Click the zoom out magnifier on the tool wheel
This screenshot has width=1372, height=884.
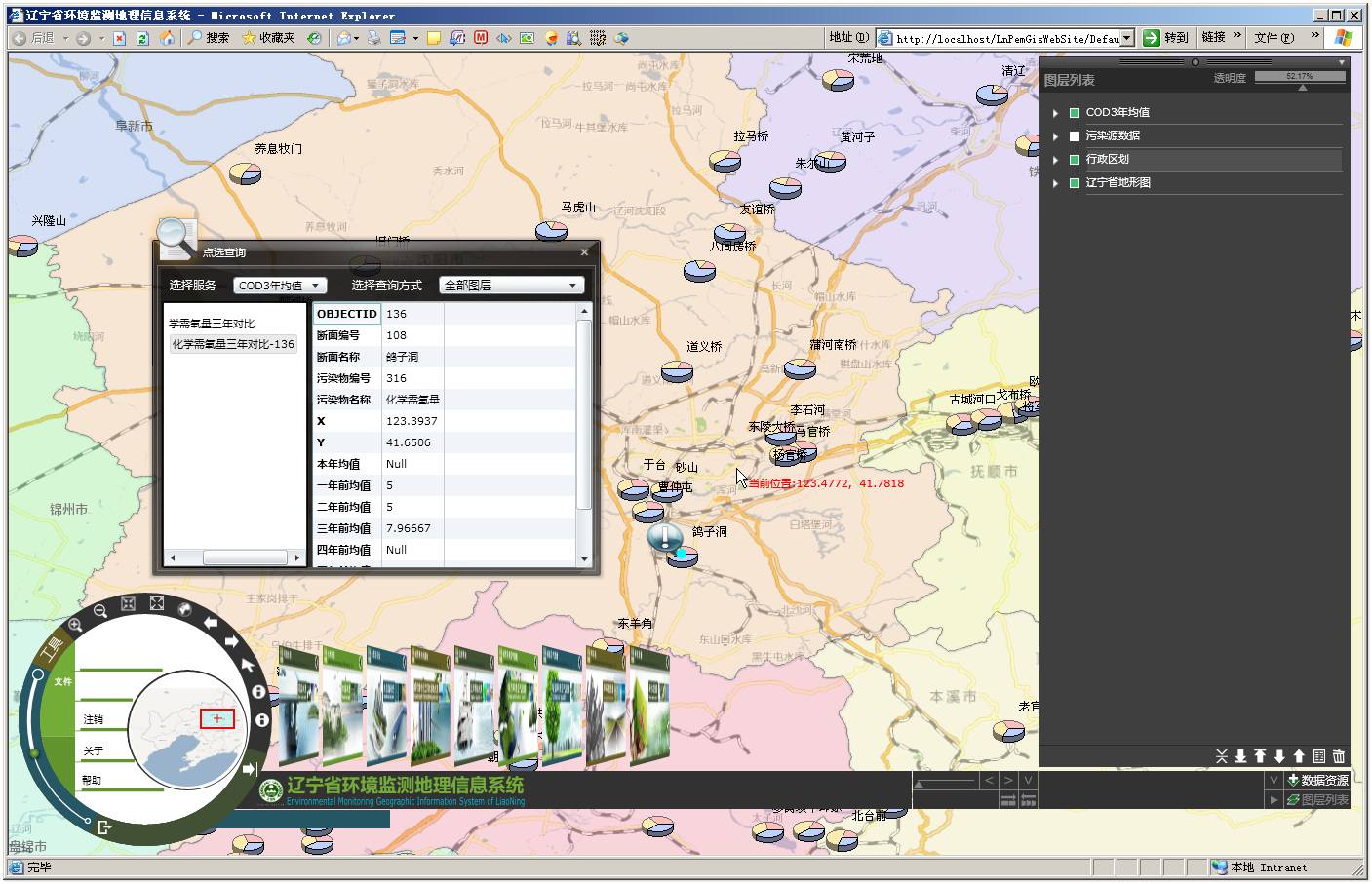[99, 611]
